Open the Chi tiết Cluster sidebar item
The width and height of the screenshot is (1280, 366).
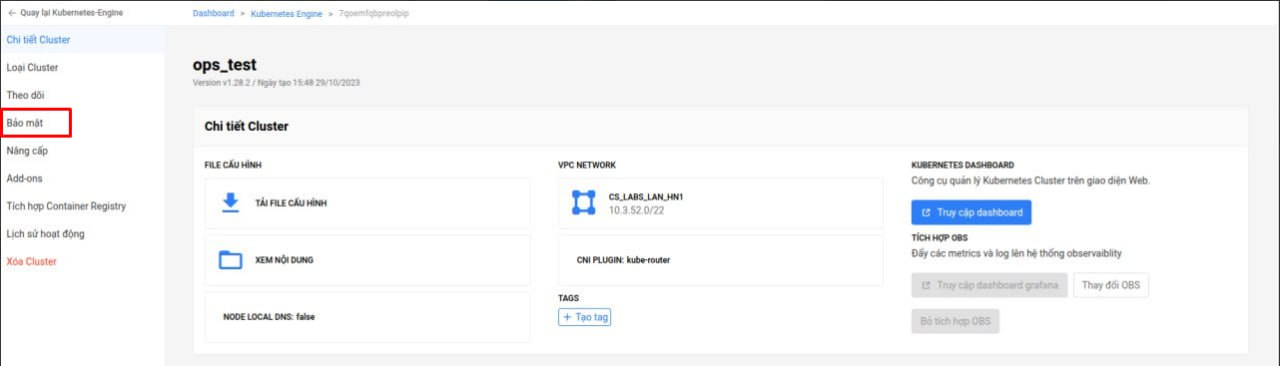point(38,40)
